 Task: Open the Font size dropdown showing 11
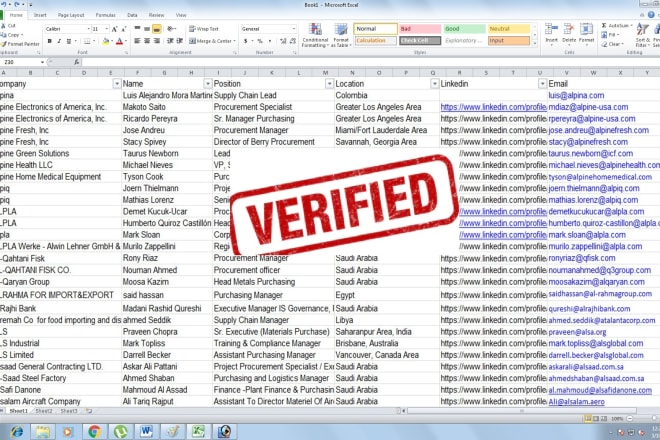106,29
